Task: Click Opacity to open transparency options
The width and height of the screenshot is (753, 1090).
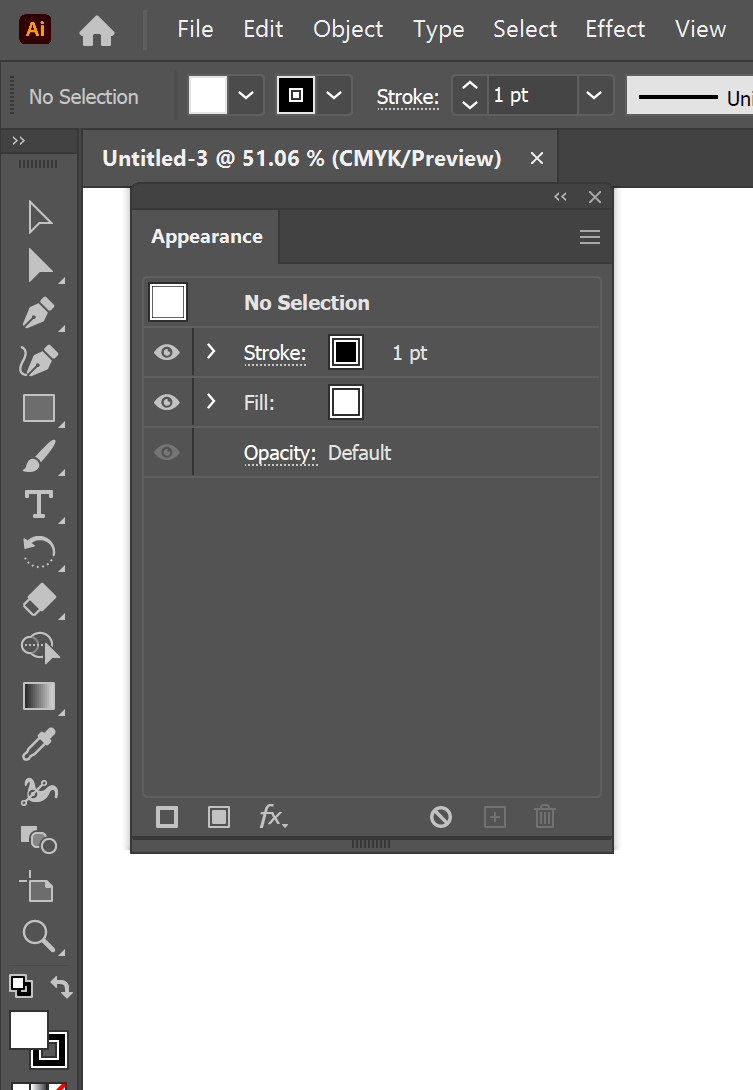Action: (x=280, y=452)
